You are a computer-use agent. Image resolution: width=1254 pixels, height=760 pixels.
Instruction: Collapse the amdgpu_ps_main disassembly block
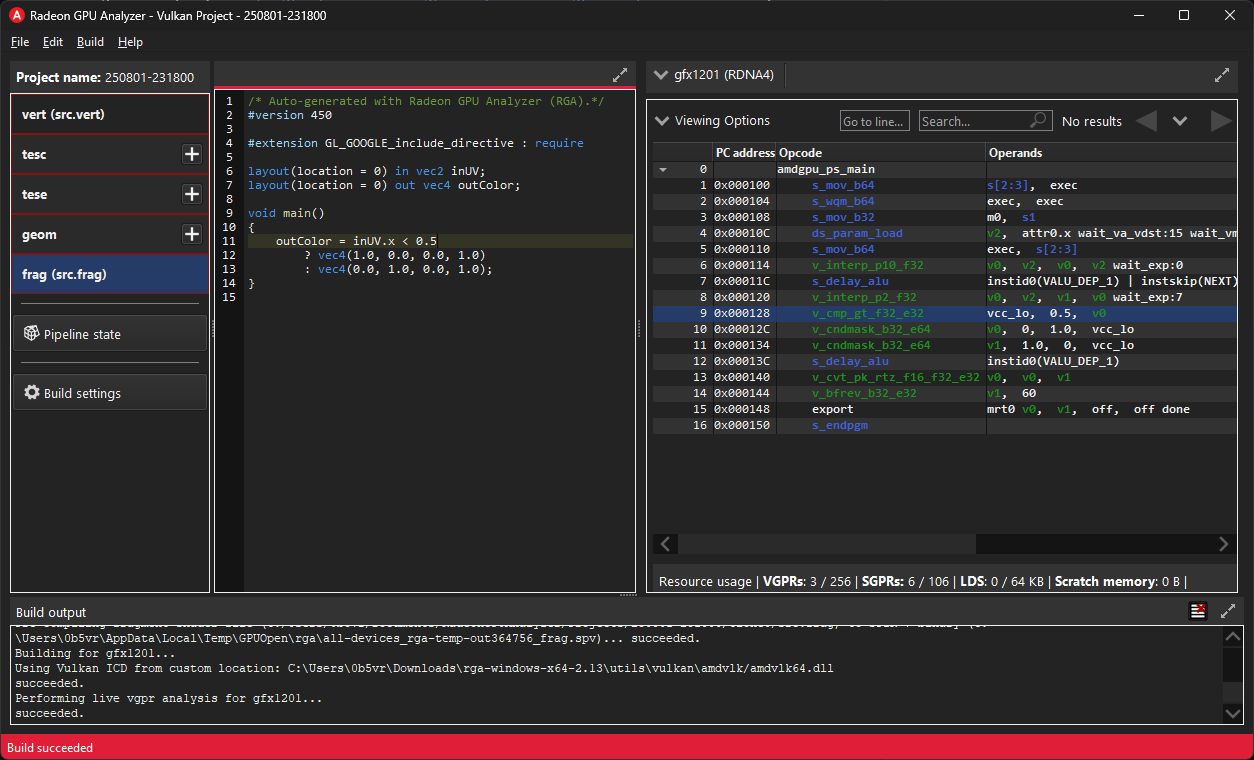pos(663,170)
